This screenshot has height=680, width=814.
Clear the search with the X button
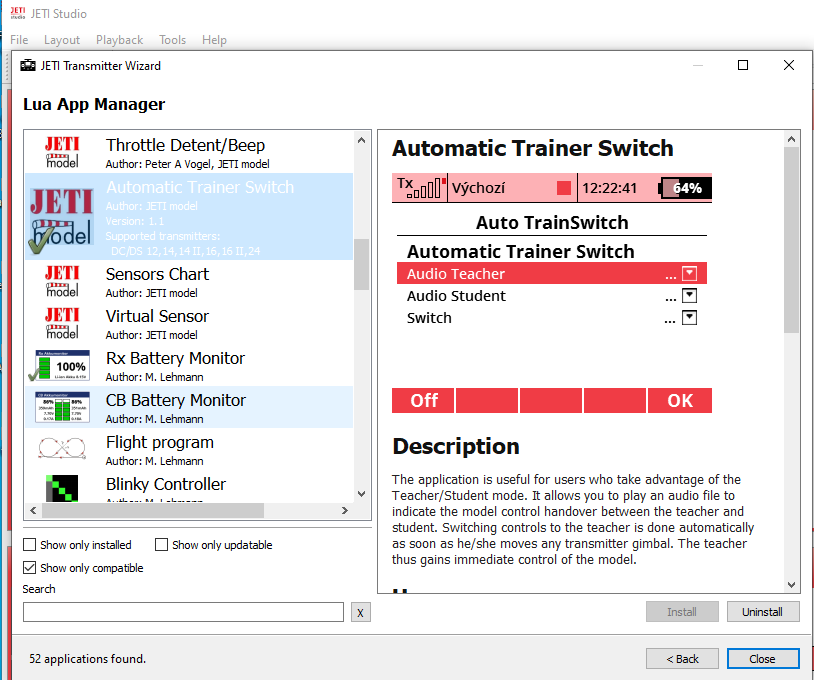[x=361, y=613]
